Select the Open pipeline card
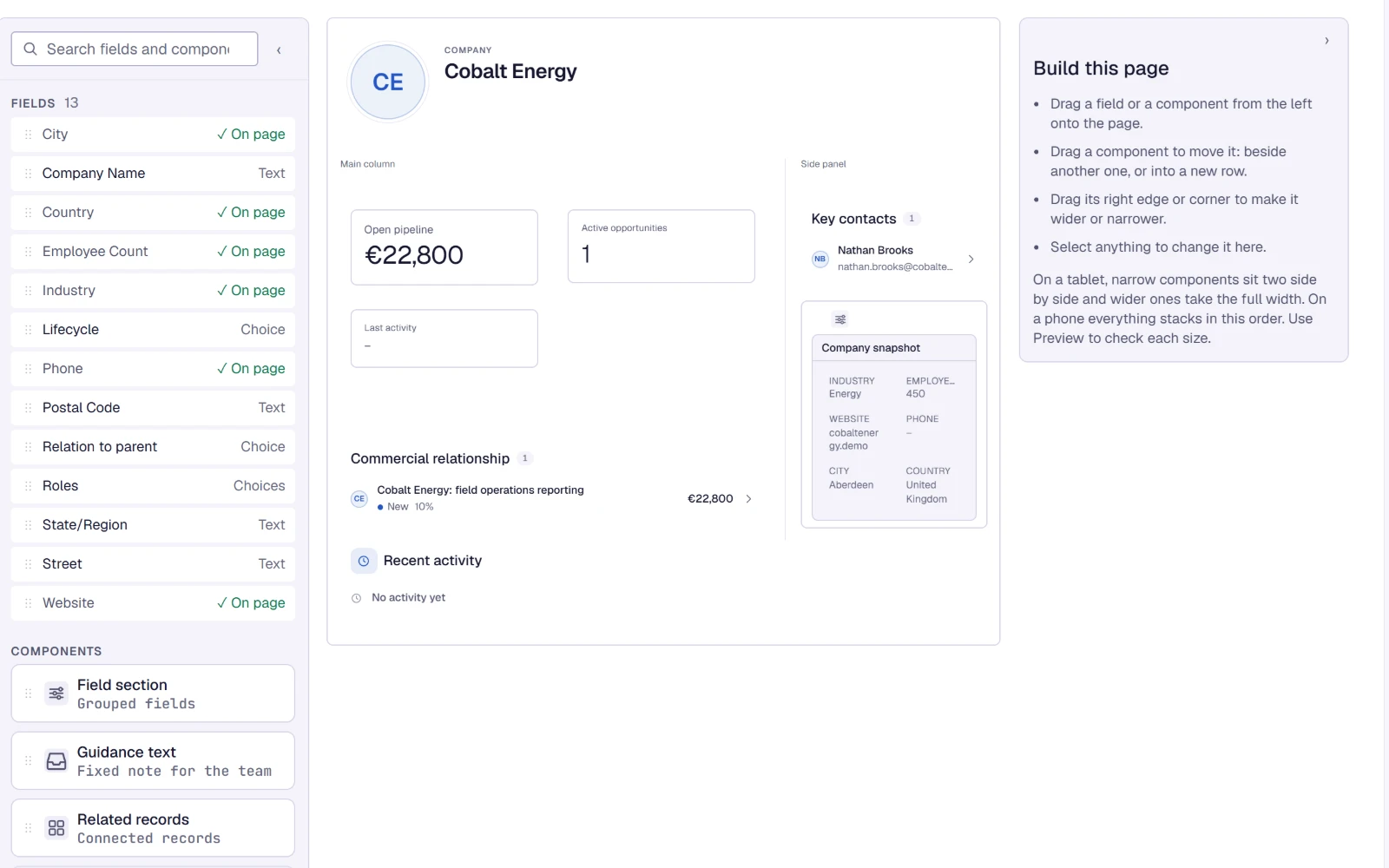This screenshot has height=868, width=1389. click(x=444, y=247)
